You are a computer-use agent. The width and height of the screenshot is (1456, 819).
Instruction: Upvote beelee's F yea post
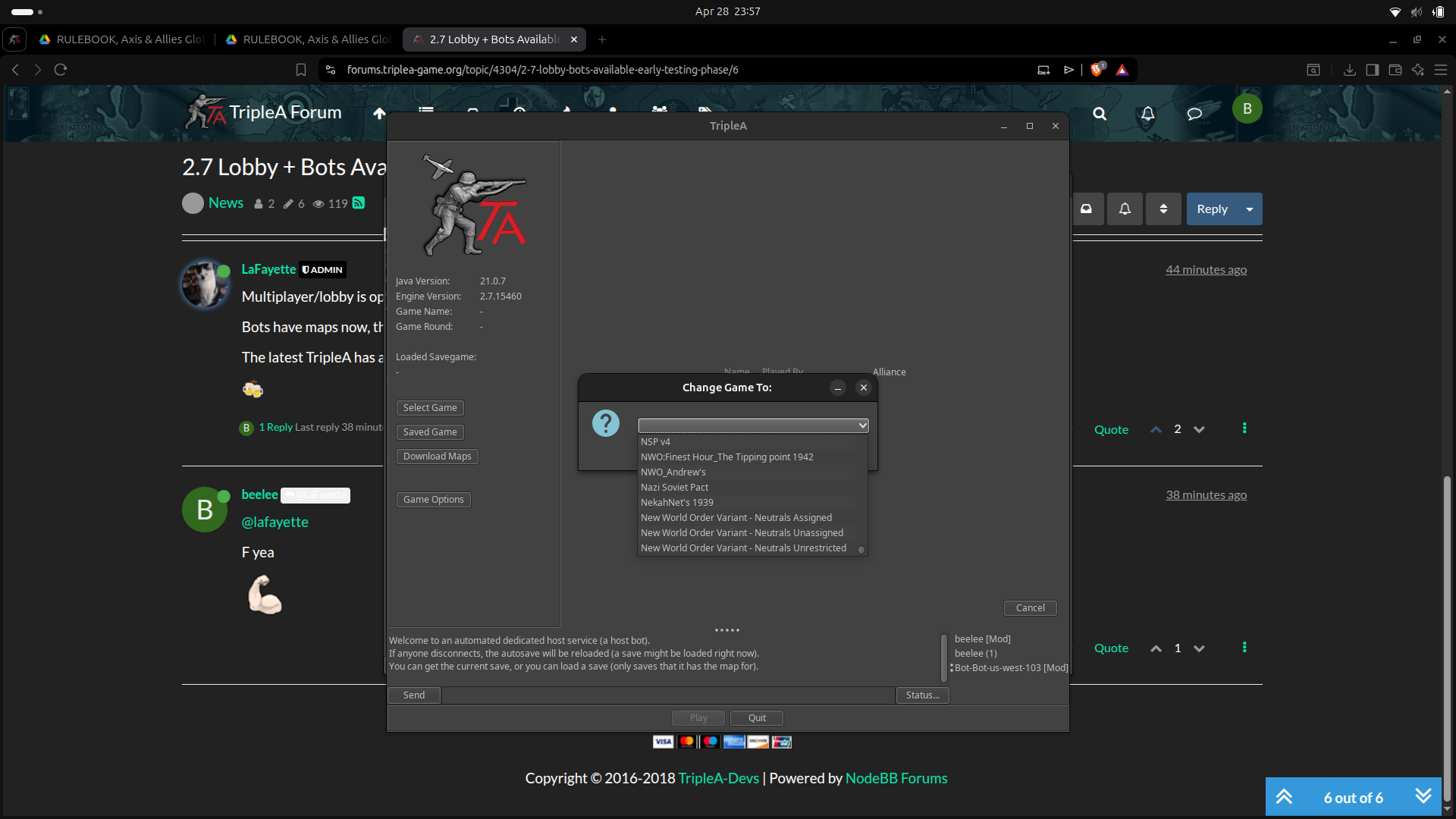click(x=1156, y=648)
